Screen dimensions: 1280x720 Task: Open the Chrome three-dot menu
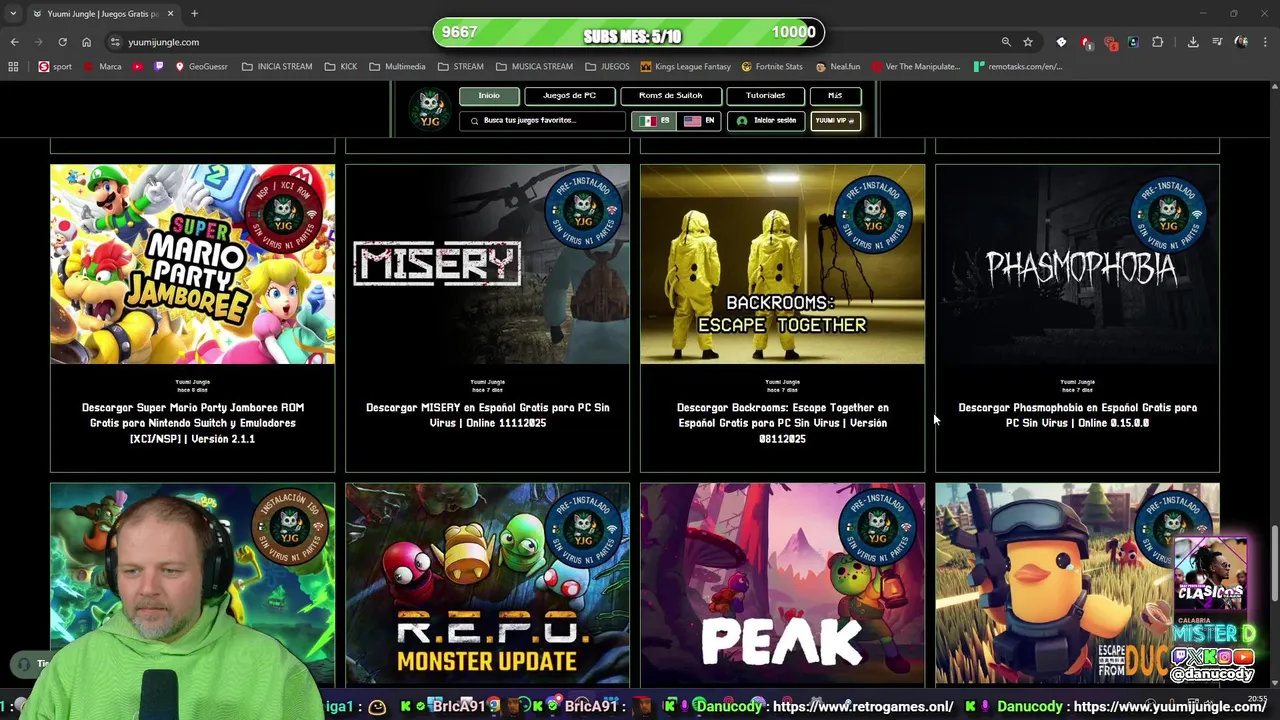(x=1265, y=42)
